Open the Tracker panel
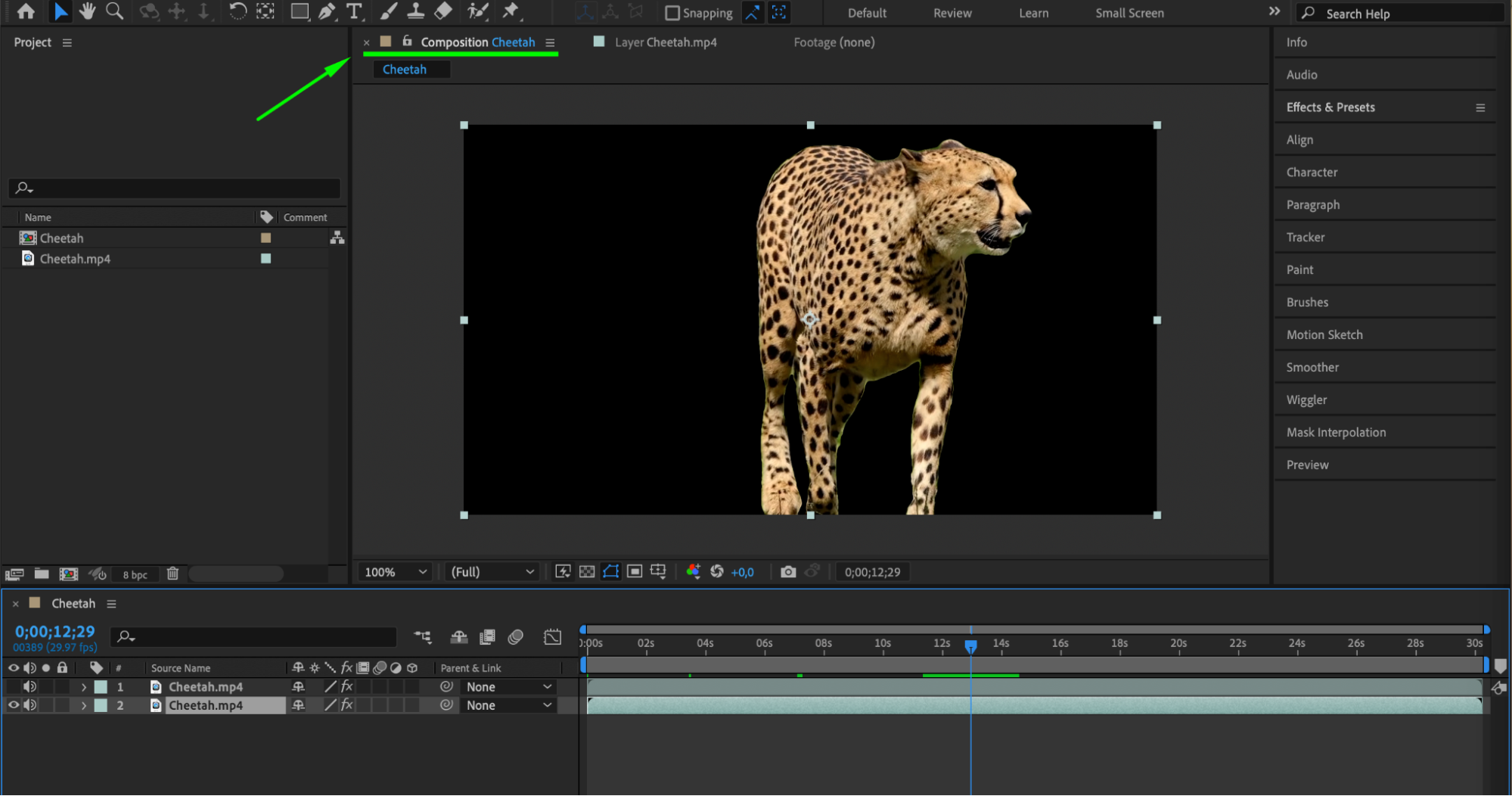Viewport: 1512px width, 796px height. (1306, 238)
